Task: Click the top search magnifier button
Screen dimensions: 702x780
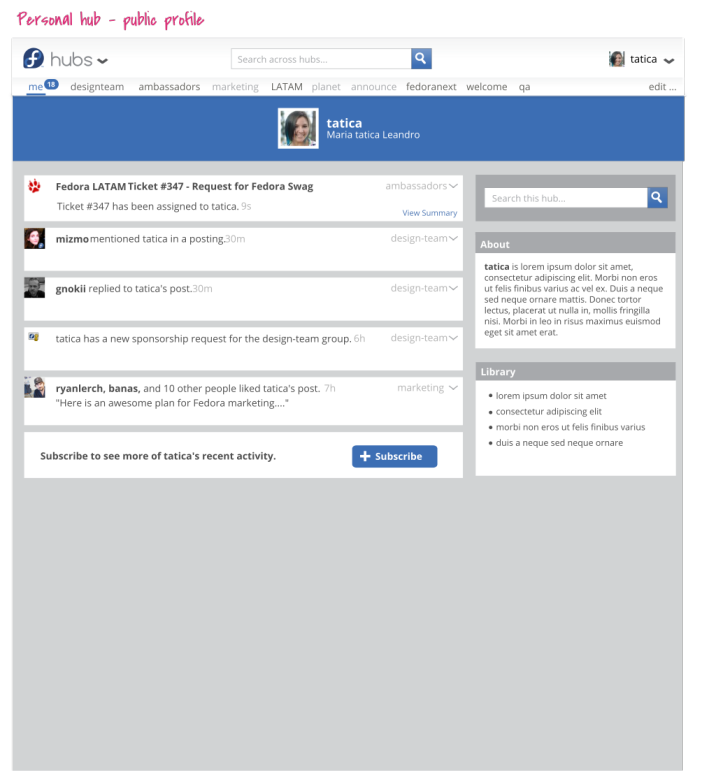Action: [421, 59]
